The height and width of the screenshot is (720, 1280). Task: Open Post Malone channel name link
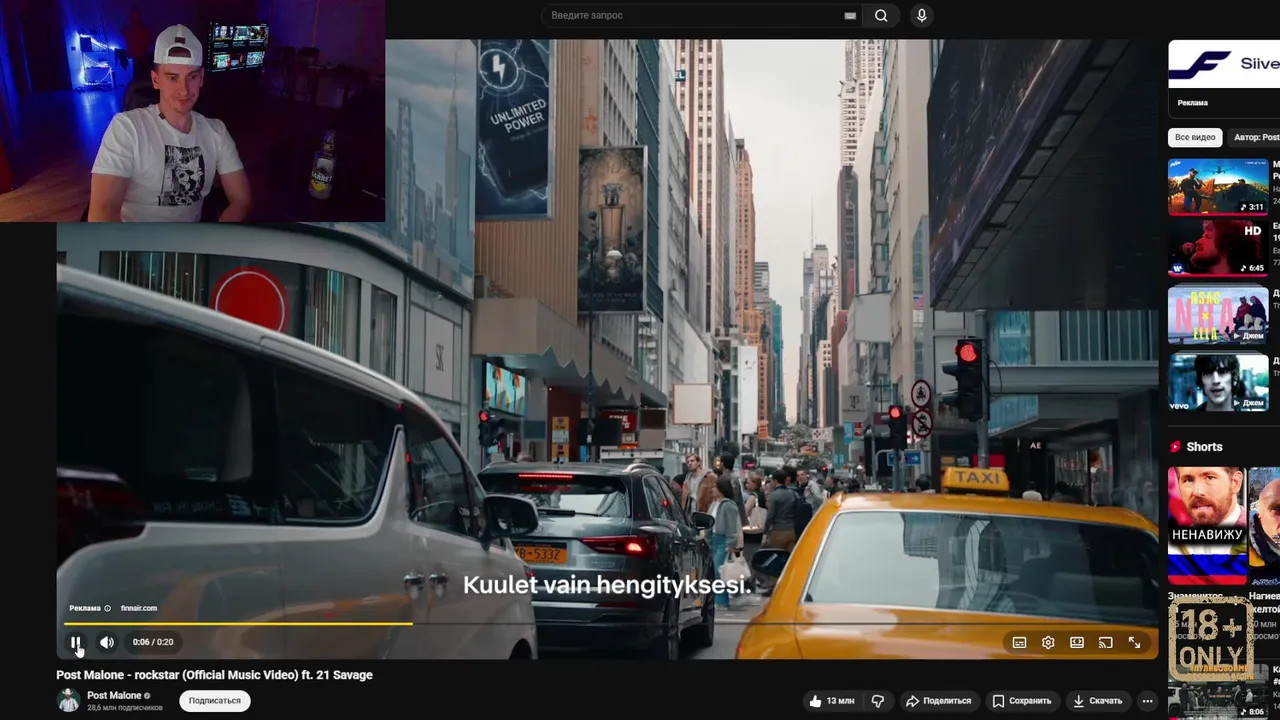[x=114, y=695]
